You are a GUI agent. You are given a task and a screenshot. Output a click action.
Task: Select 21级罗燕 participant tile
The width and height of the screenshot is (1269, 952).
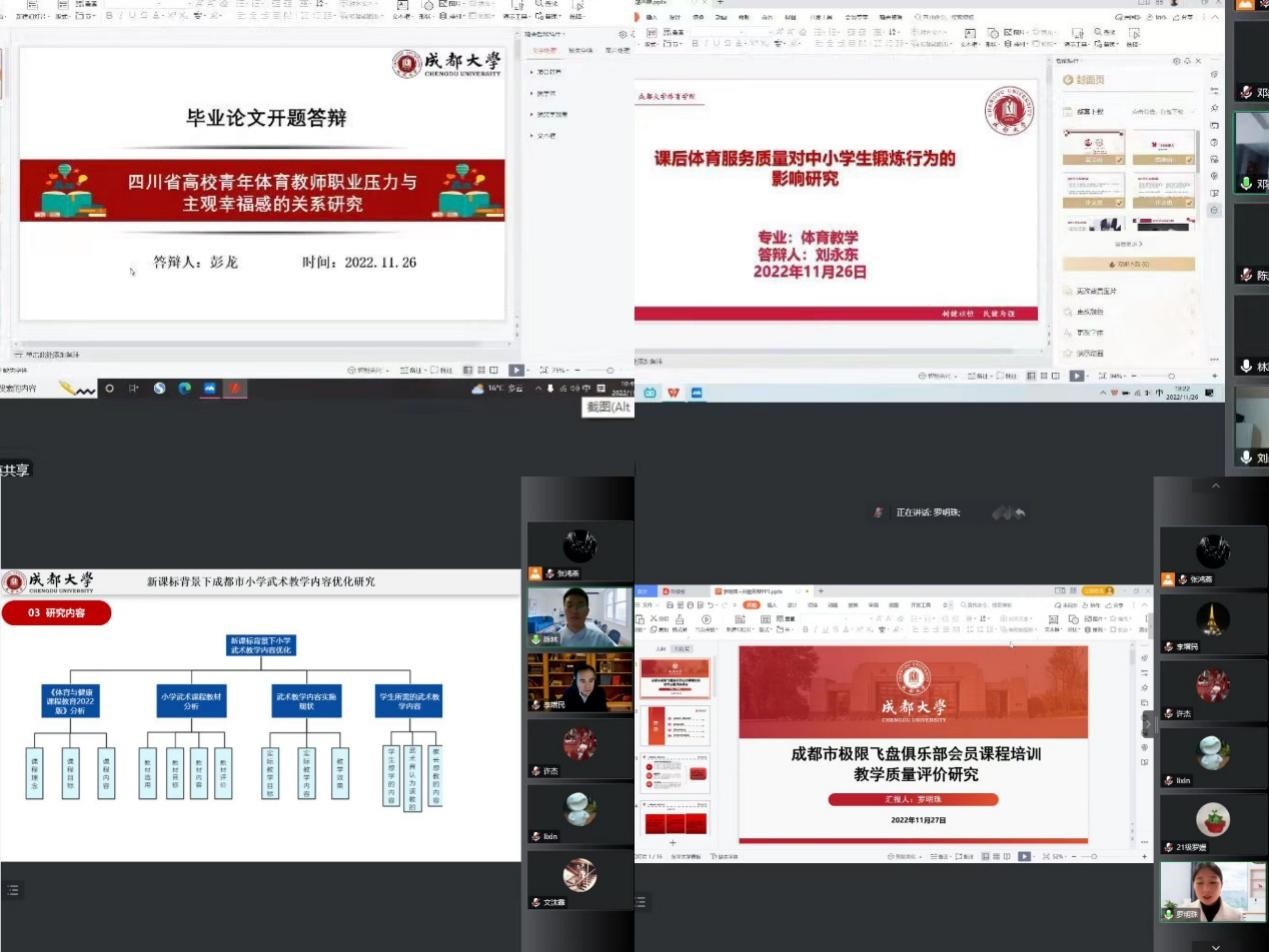(1212, 825)
